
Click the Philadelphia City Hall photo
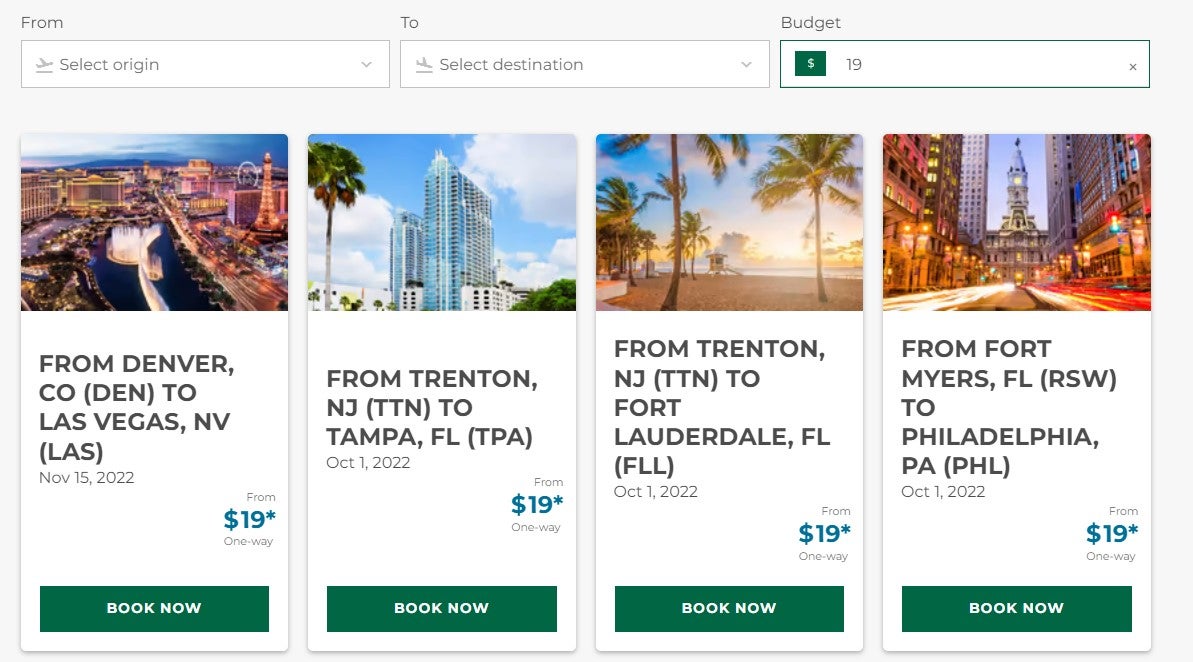coord(1016,221)
